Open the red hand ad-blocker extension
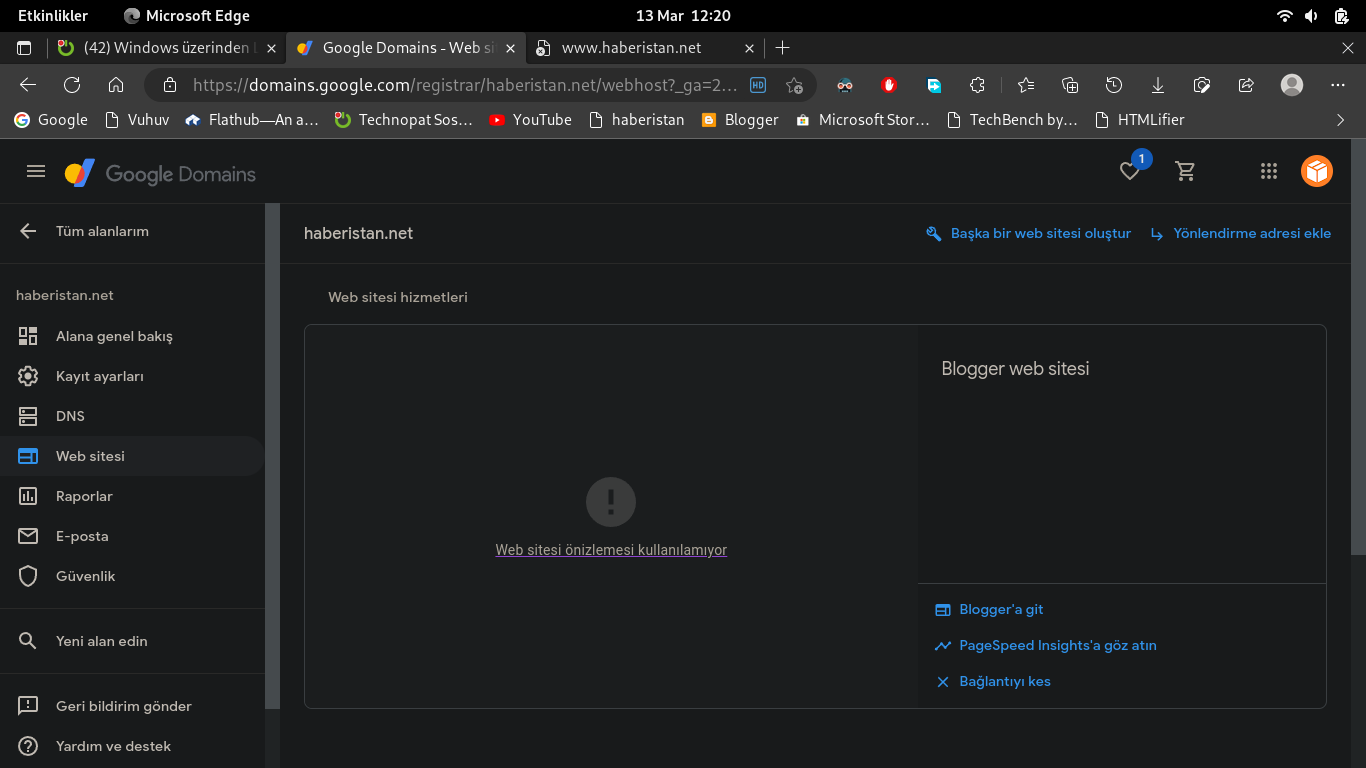Image resolution: width=1366 pixels, height=768 pixels. (889, 85)
